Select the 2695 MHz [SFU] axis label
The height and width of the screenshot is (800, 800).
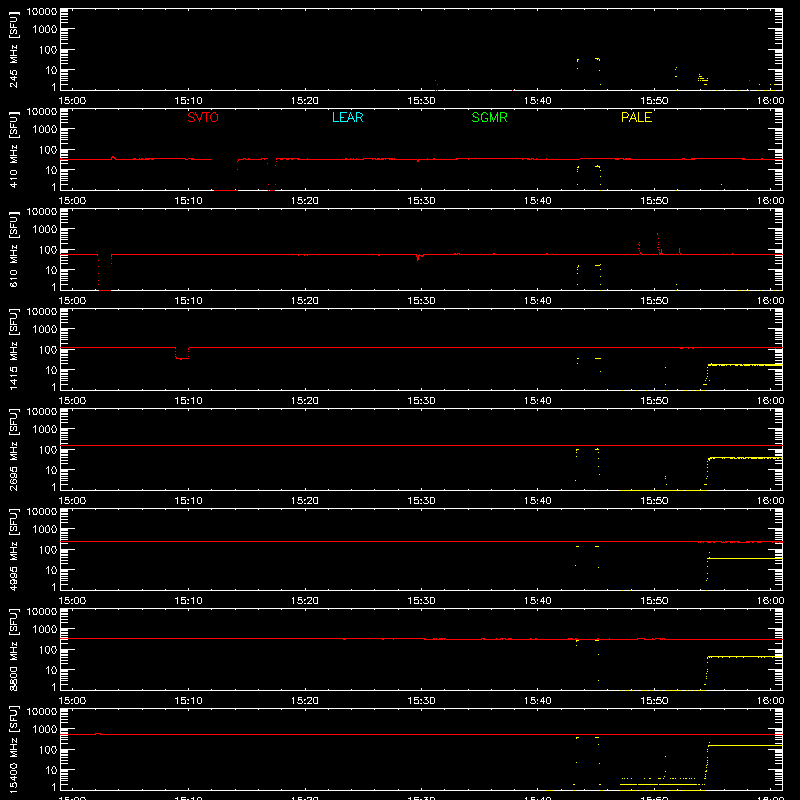pos(13,449)
